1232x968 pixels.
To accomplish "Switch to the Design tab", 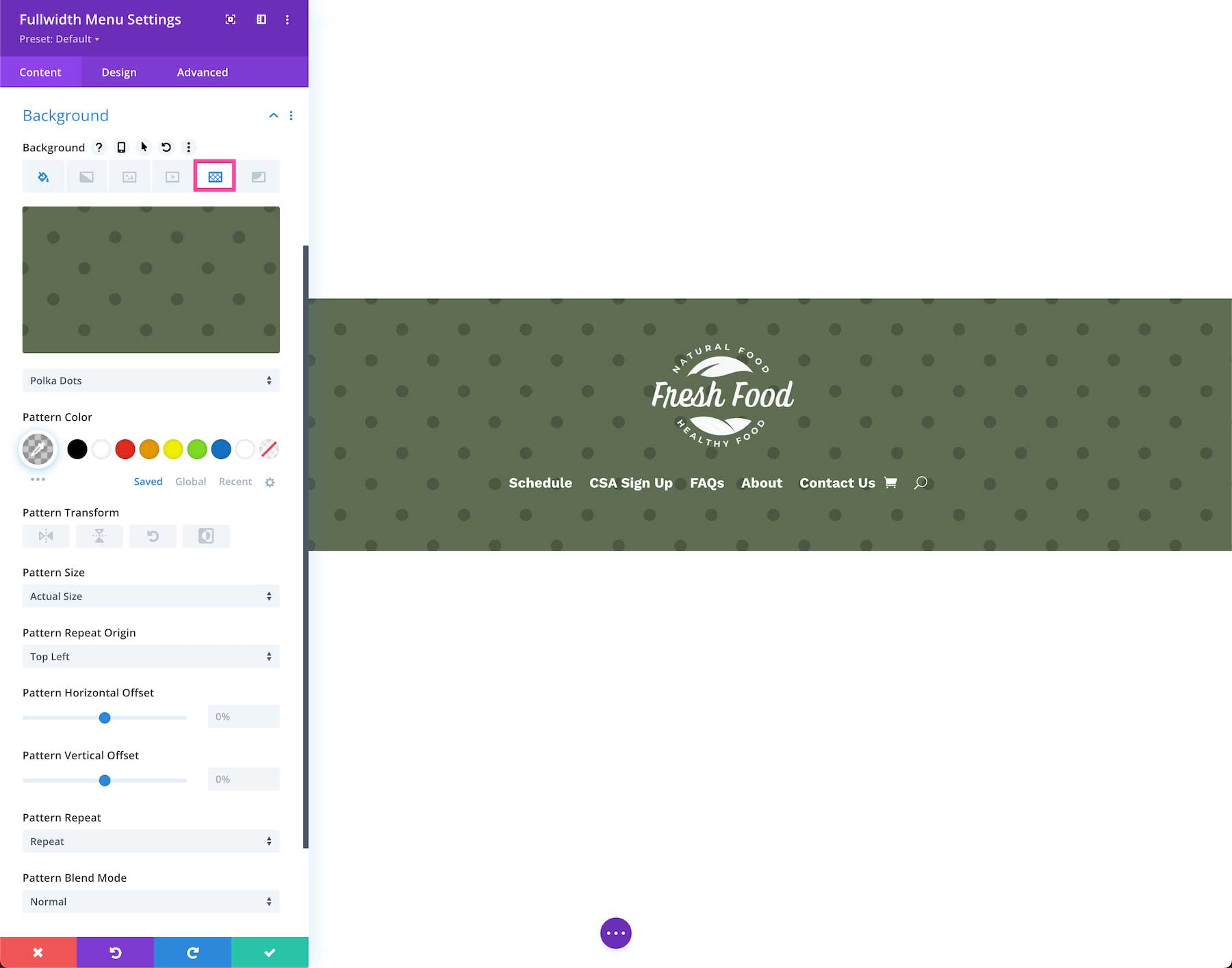I will point(118,72).
